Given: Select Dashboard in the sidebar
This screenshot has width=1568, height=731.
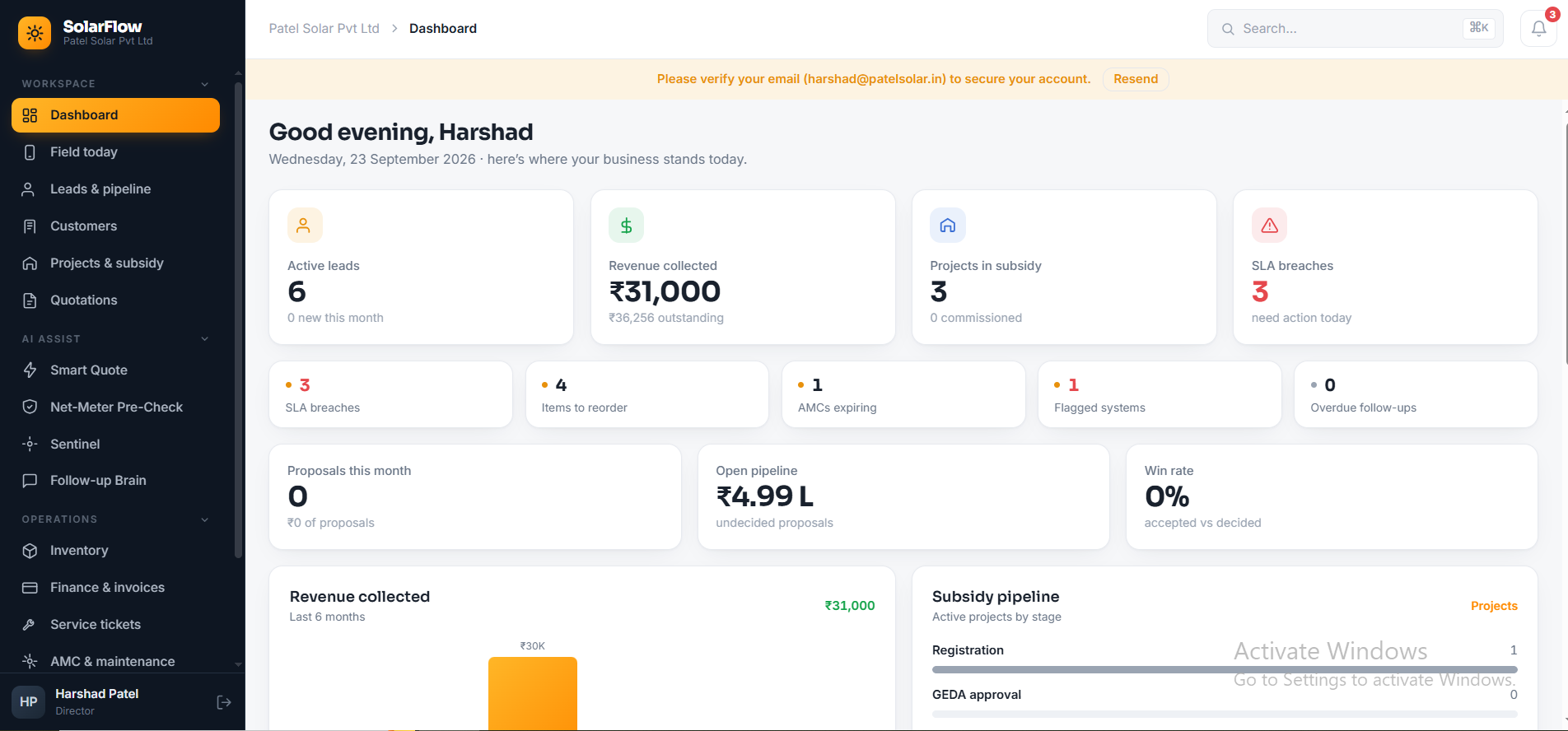Looking at the screenshot, I should [x=115, y=115].
